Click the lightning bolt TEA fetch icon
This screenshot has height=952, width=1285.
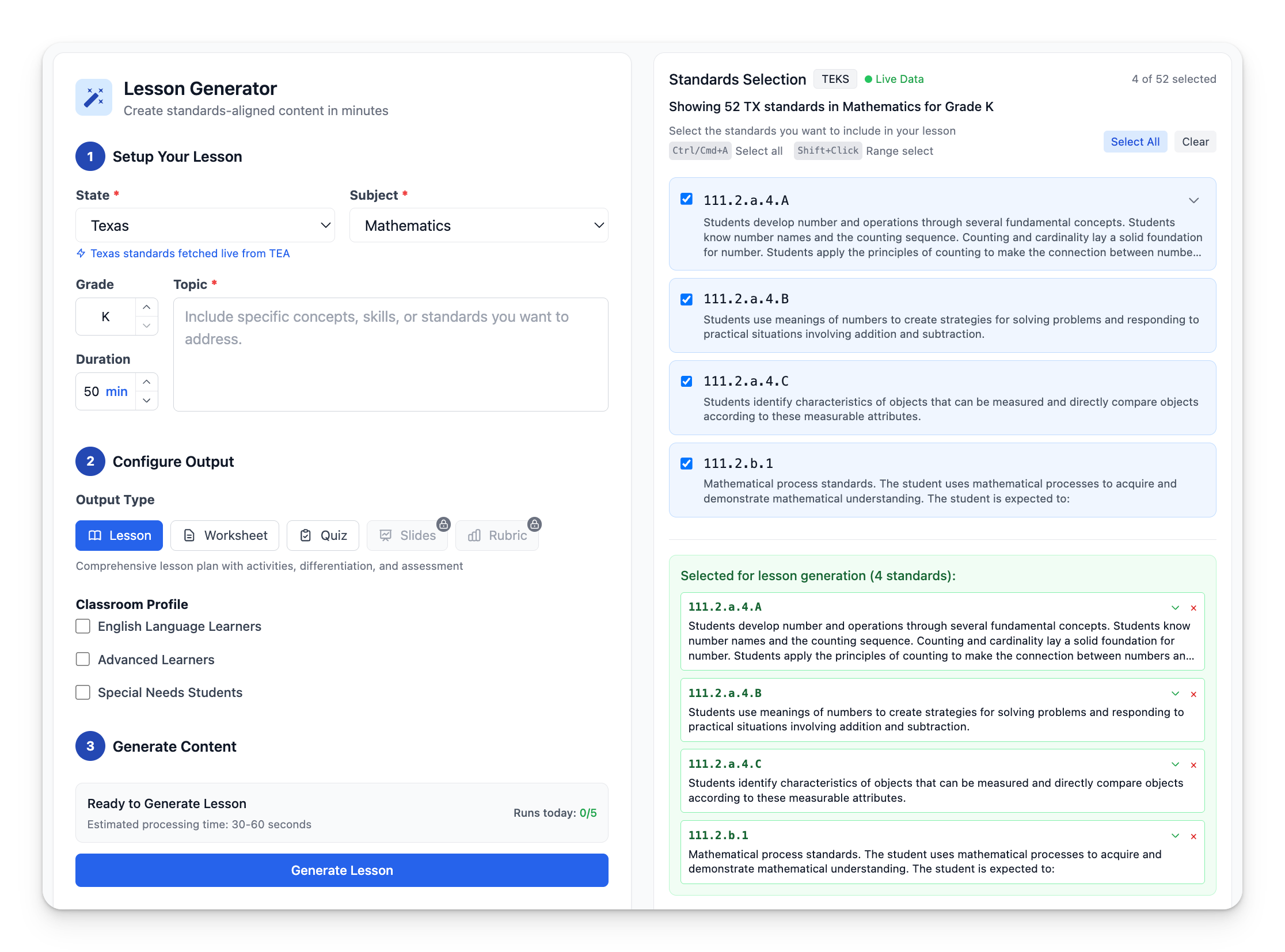point(80,254)
